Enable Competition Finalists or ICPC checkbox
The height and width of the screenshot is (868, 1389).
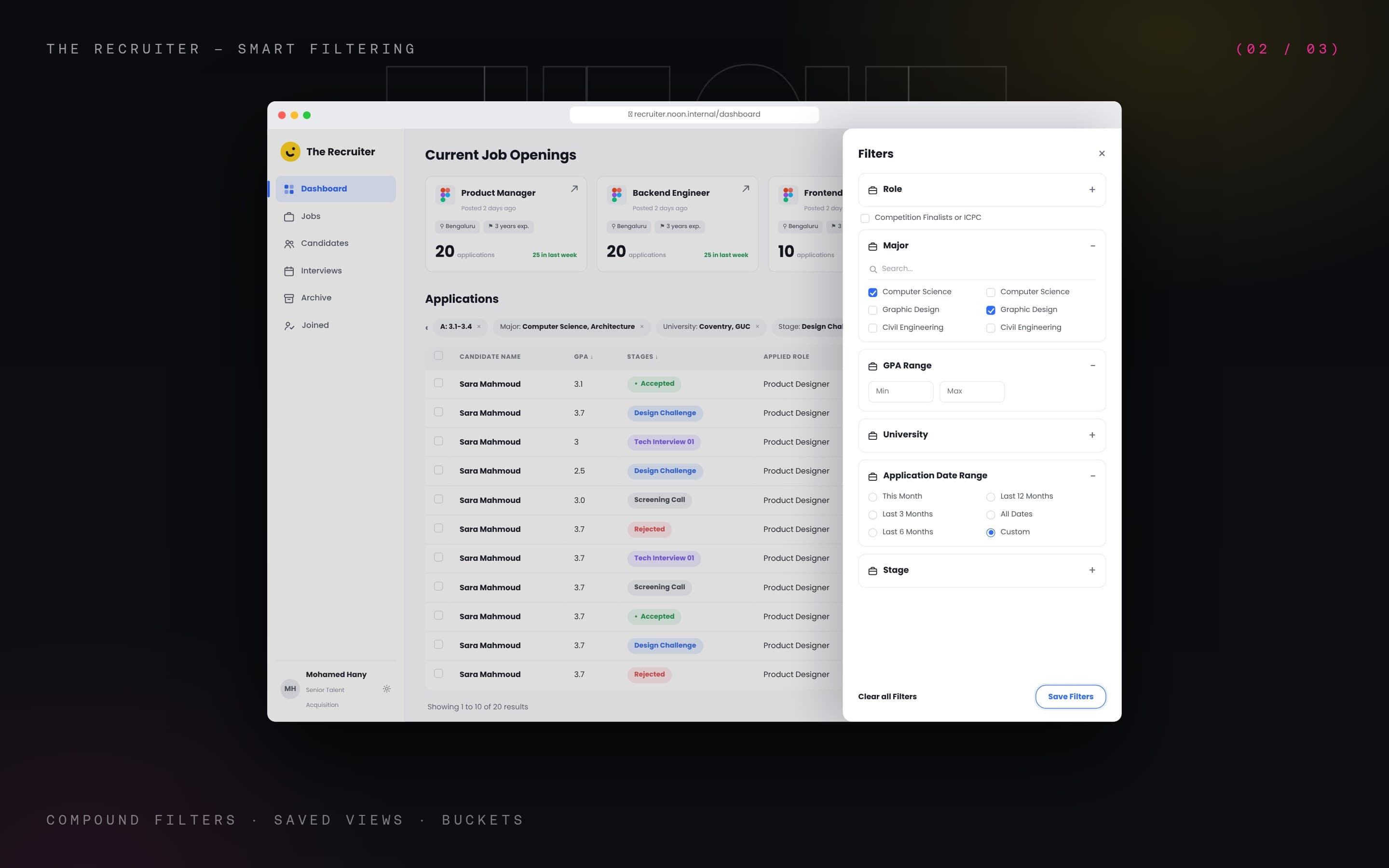click(864, 218)
